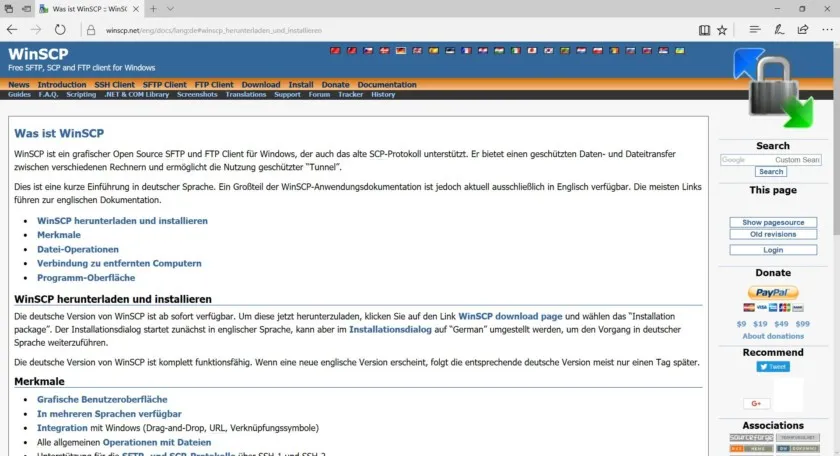Switch language via the Italian flag
The width and height of the screenshot is (840, 456).
(x=515, y=50)
